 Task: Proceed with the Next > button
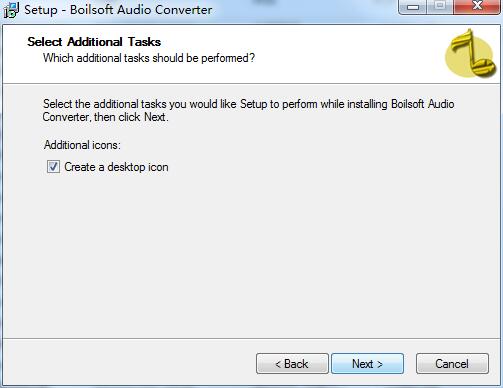(x=367, y=364)
